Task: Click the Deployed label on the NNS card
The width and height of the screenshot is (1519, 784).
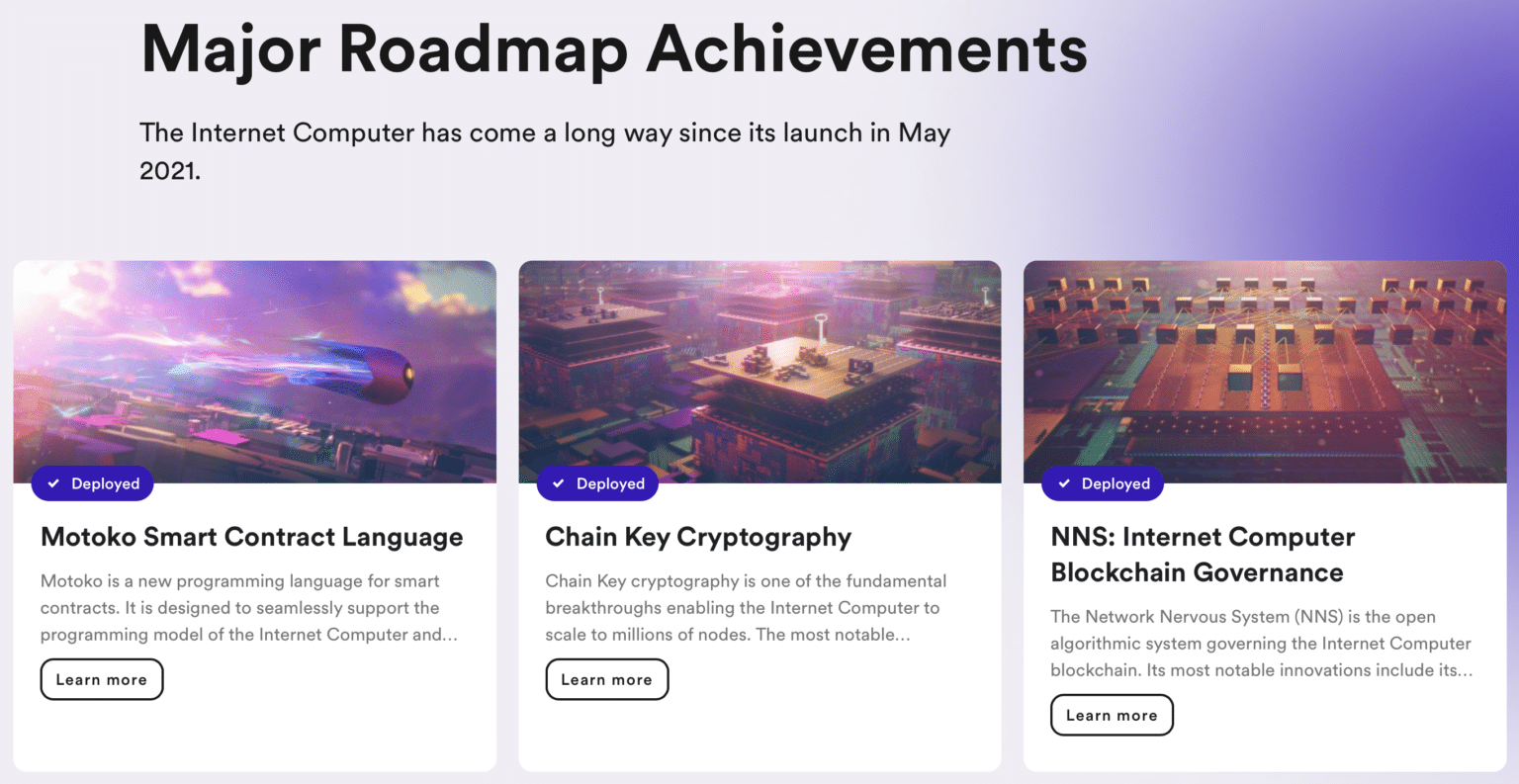Action: pos(1116,483)
